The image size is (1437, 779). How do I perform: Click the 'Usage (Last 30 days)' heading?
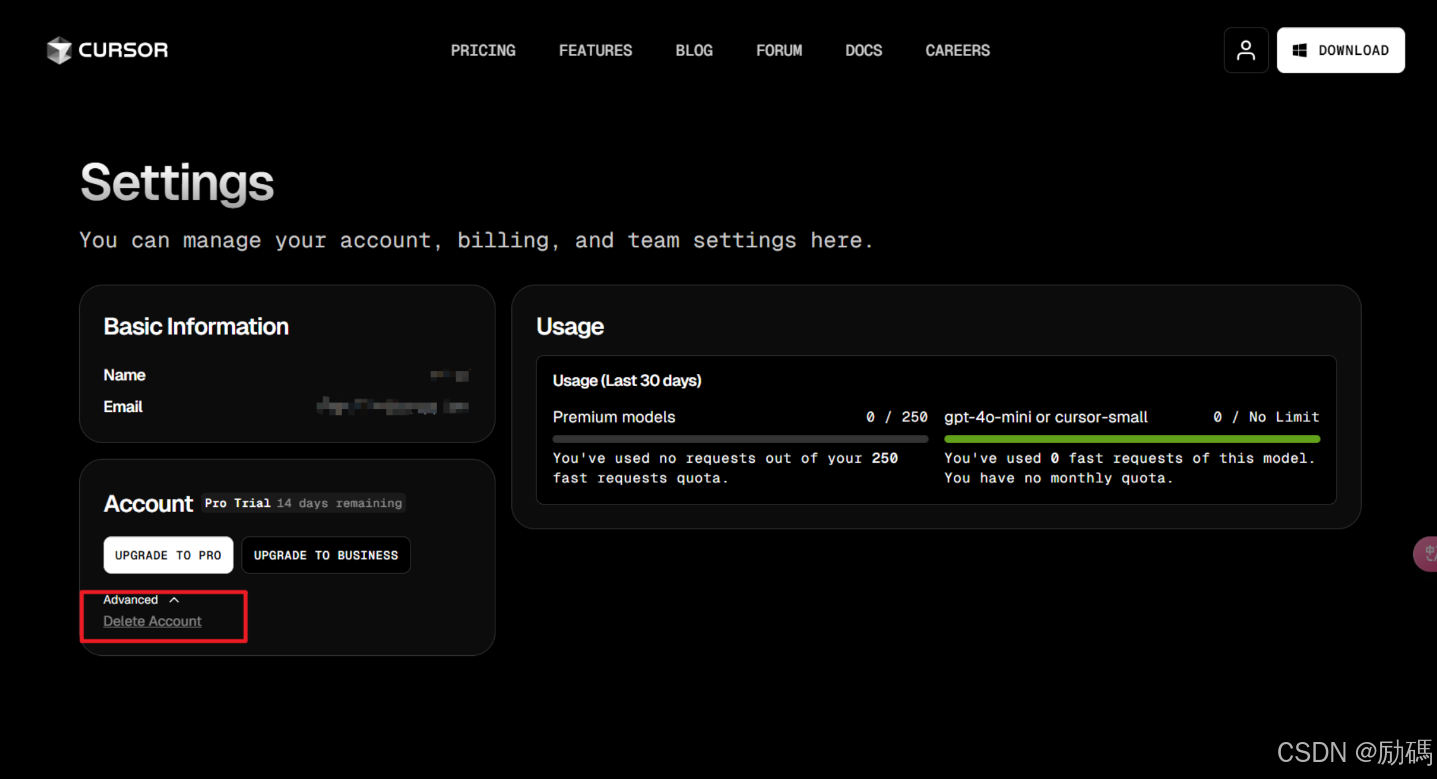coord(627,381)
